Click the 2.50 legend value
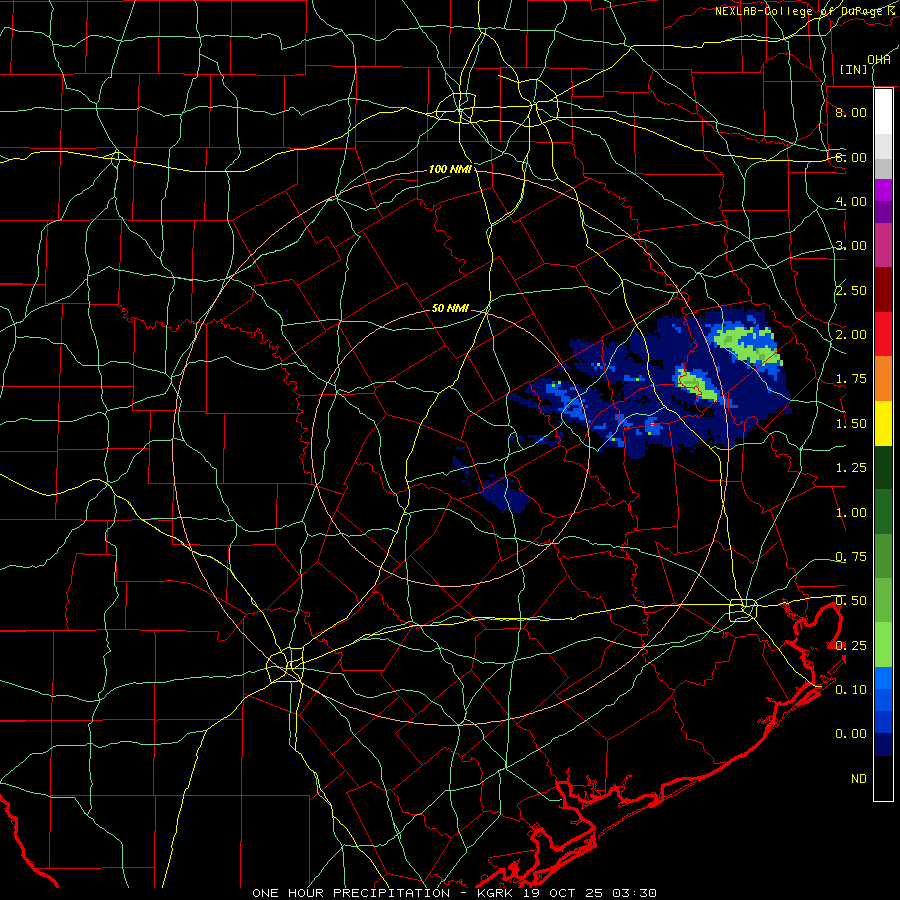 (851, 290)
